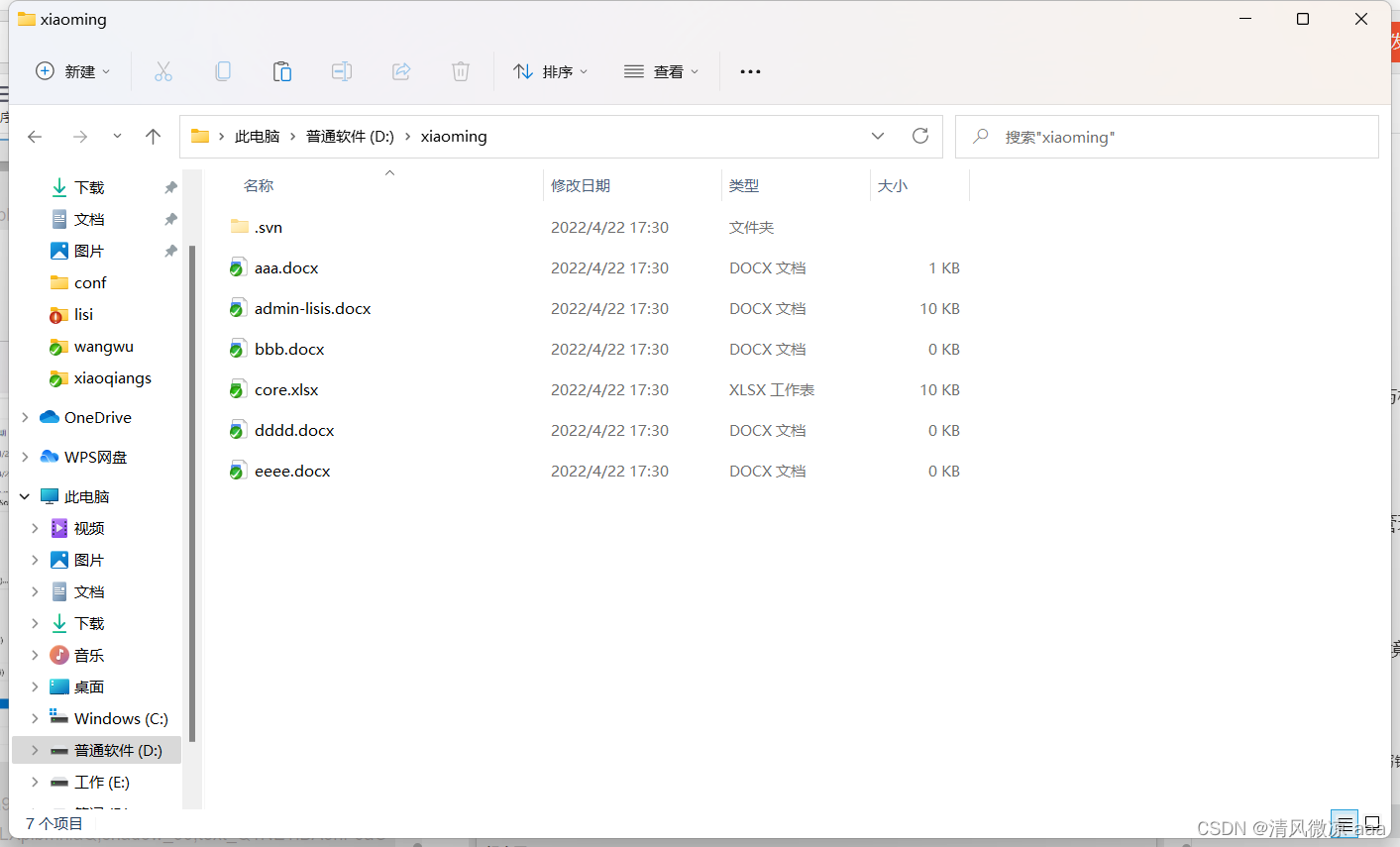Unpin 文档 using its pin icon
The width and height of the screenshot is (1400, 847).
[x=170, y=219]
